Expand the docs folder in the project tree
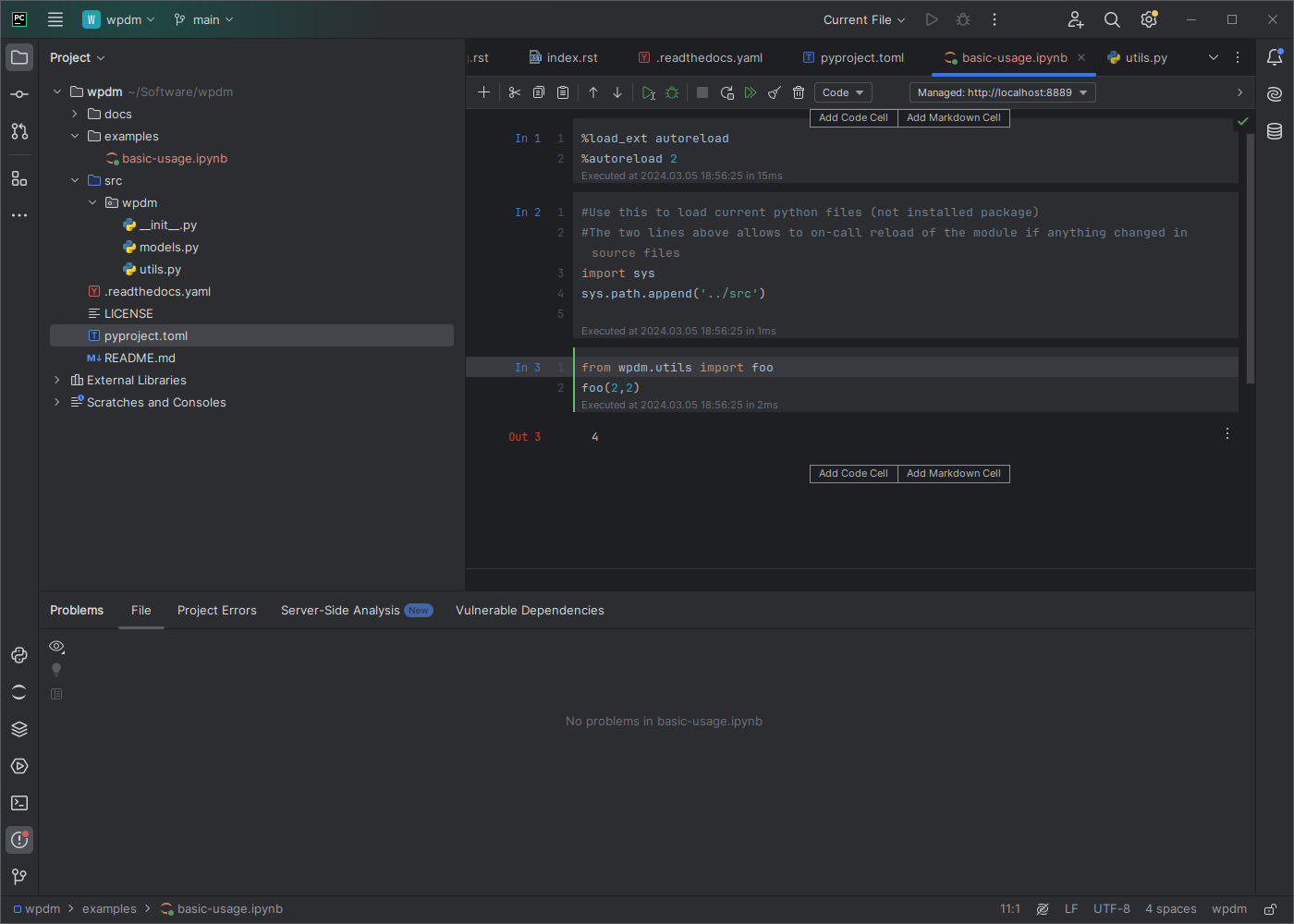Image resolution: width=1294 pixels, height=924 pixels. coord(75,114)
